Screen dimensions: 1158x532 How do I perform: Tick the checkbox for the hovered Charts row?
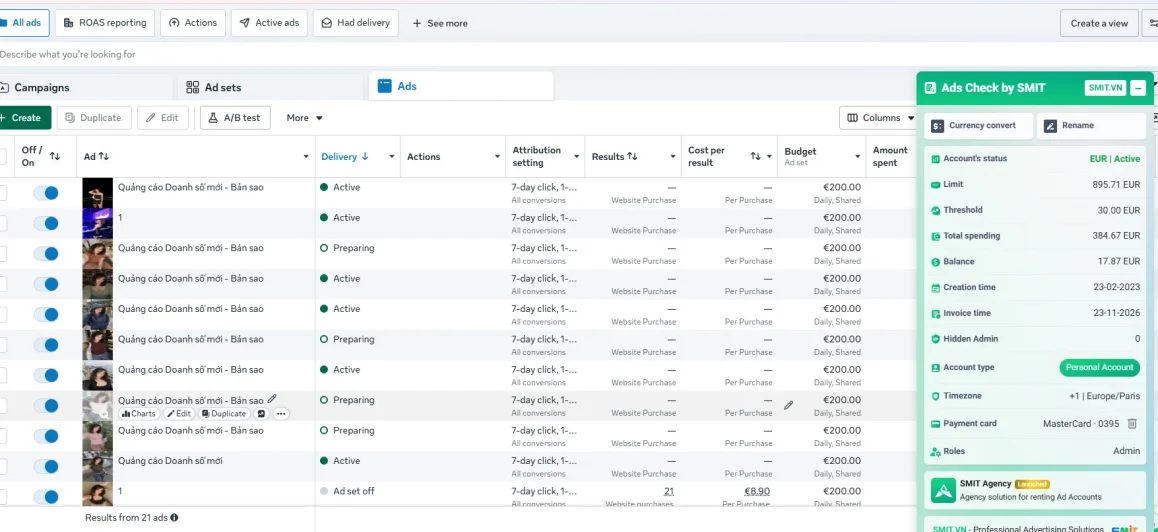2,406
